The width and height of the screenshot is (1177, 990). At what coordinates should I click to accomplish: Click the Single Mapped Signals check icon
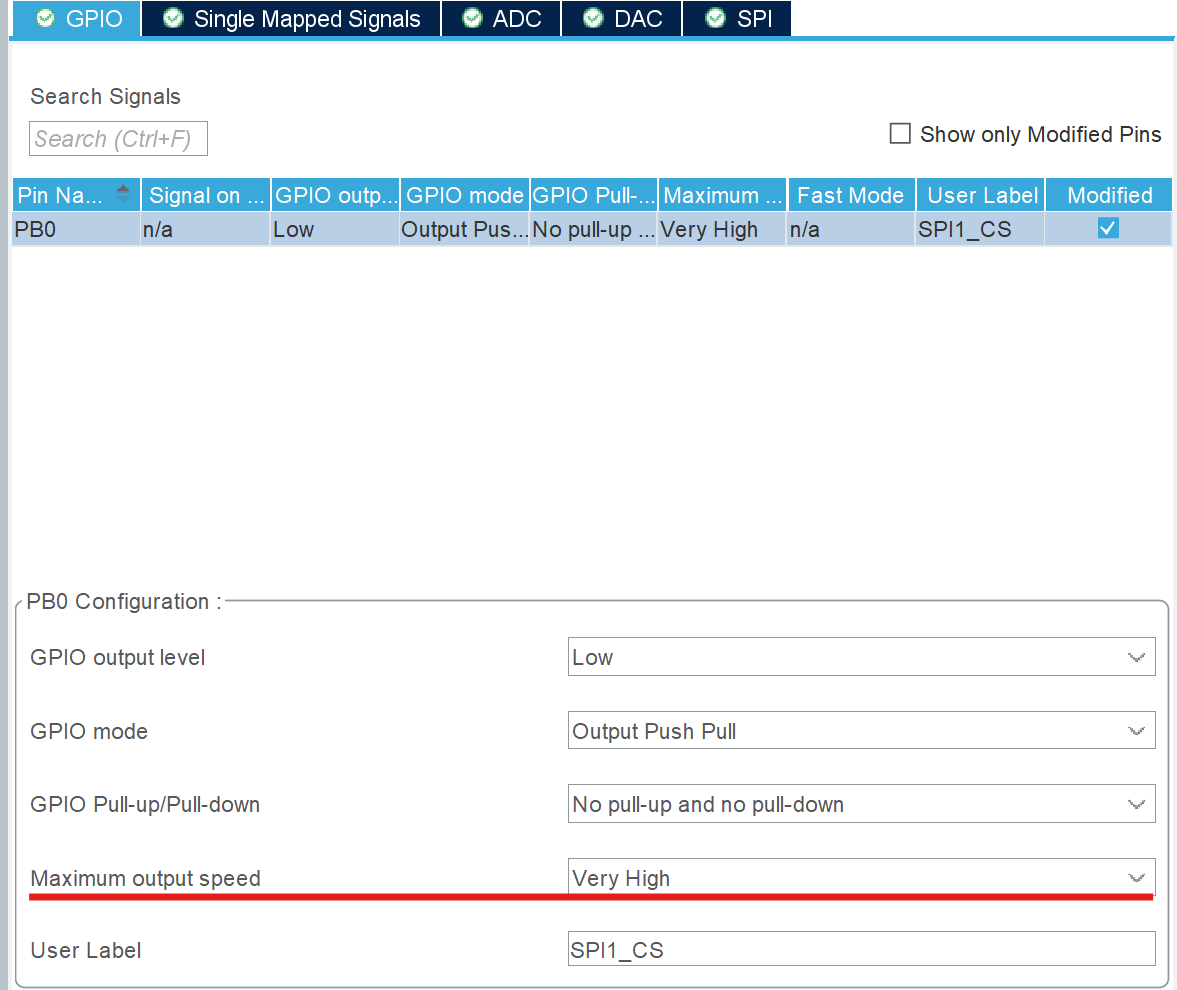pyautogui.click(x=173, y=18)
